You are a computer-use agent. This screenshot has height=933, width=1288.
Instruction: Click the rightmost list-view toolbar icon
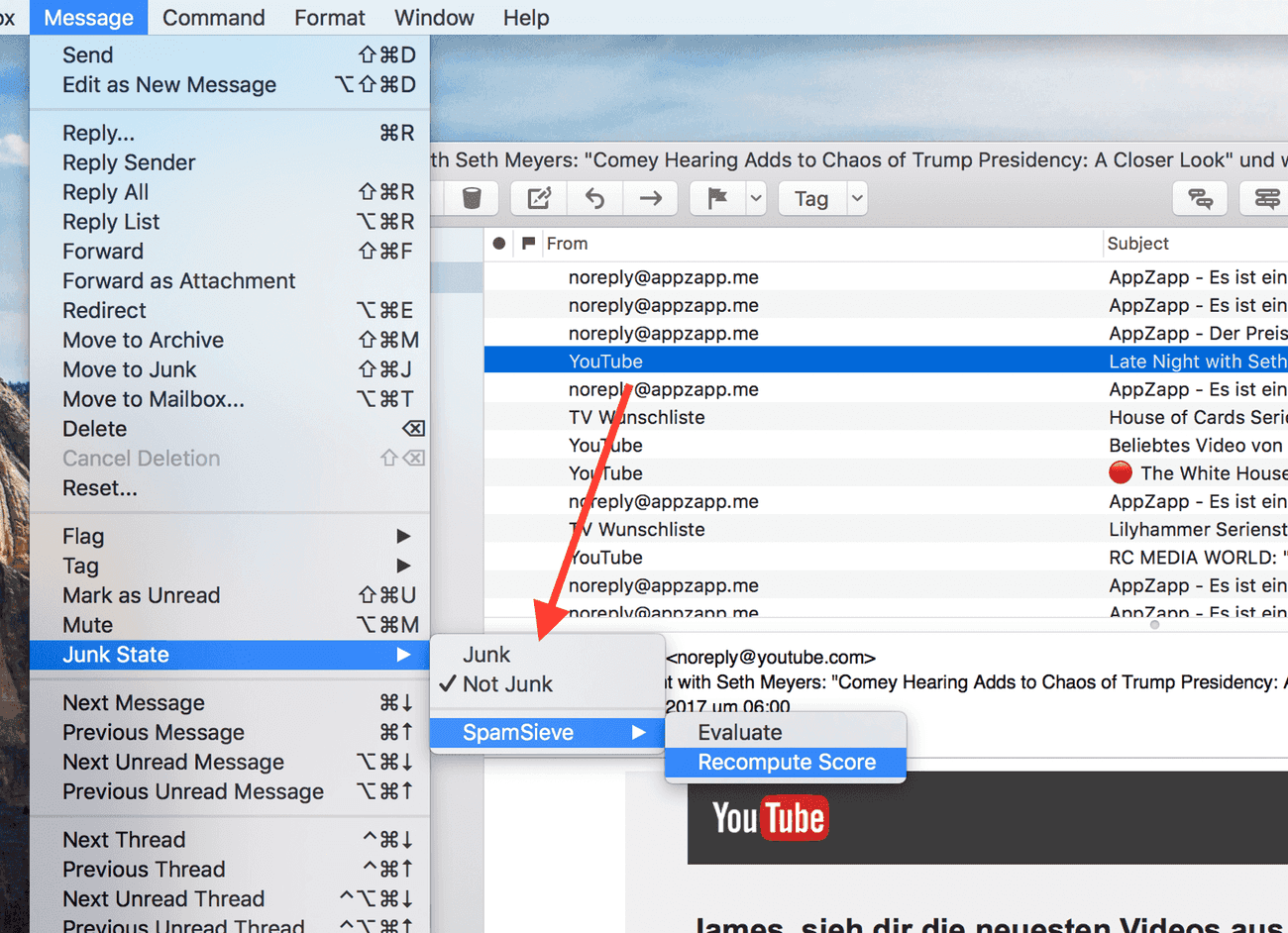(x=1266, y=199)
